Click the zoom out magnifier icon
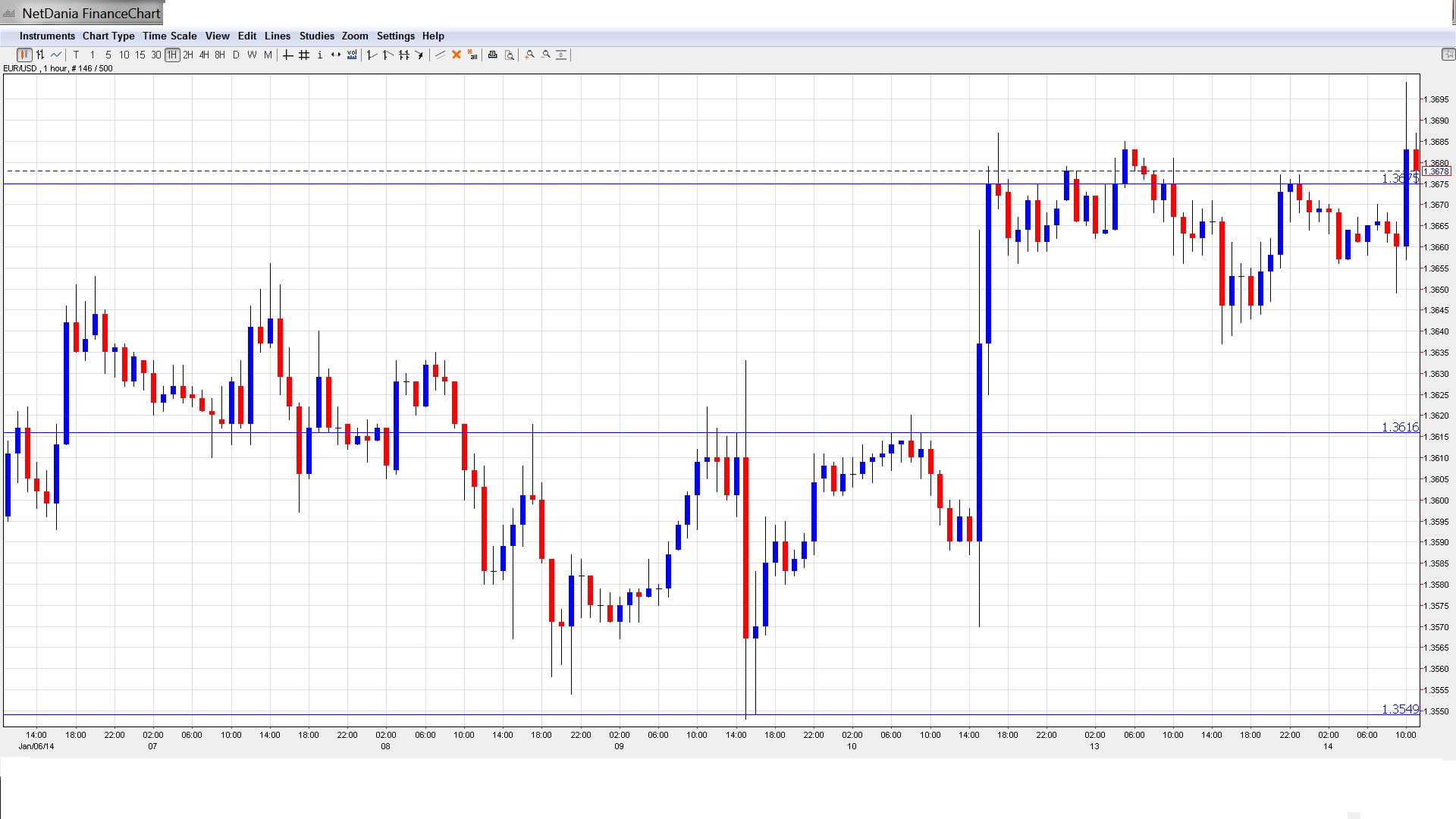Viewport: 1456px width, 819px height. 546,55
